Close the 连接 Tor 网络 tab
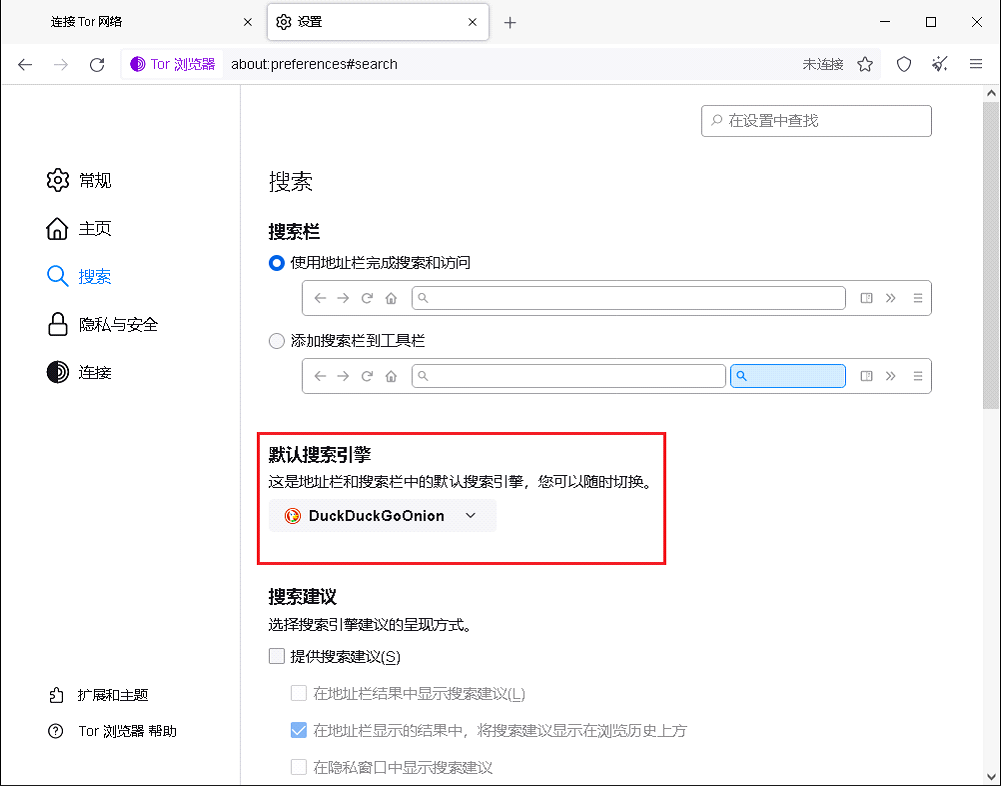The width and height of the screenshot is (1001, 786). pyautogui.click(x=248, y=22)
